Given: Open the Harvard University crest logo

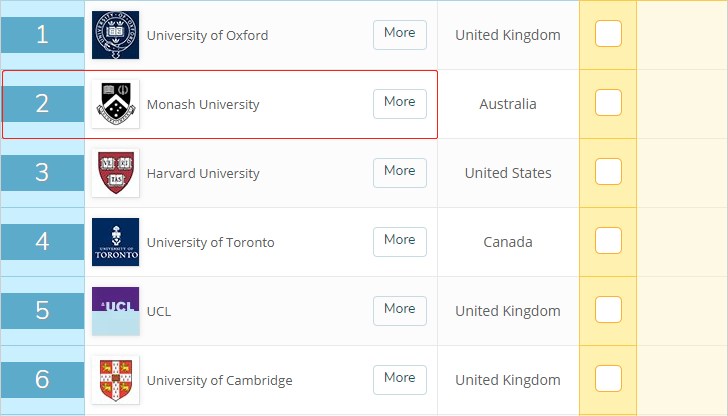Looking at the screenshot, I should (x=116, y=173).
